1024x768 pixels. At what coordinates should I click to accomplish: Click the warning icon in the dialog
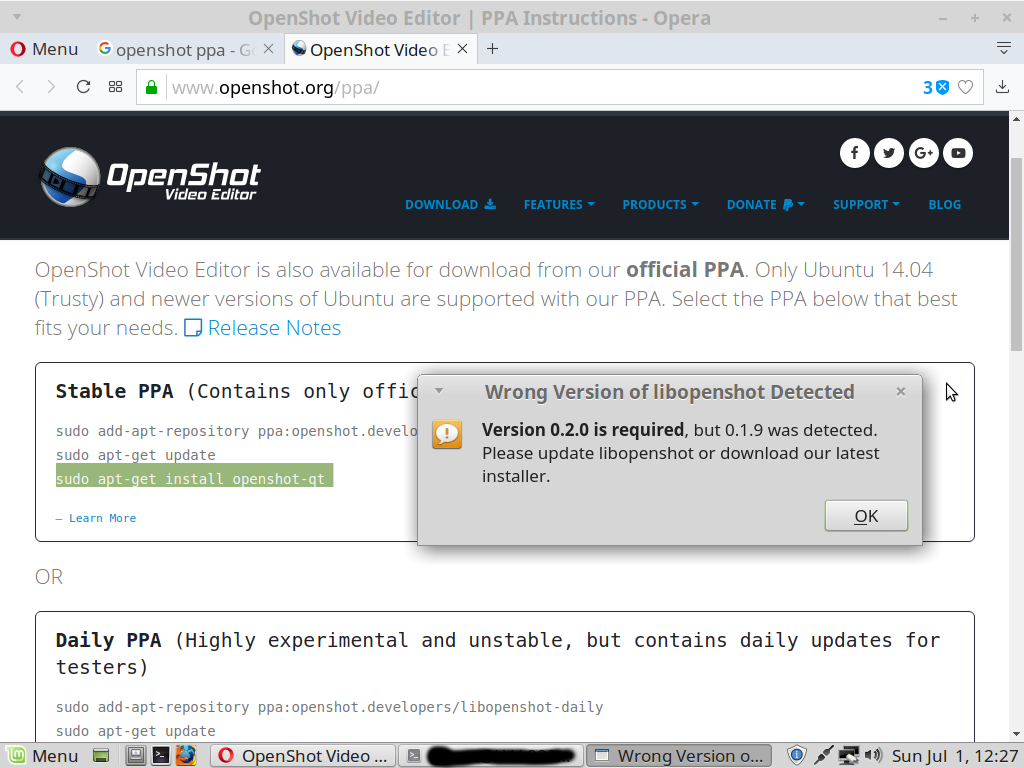pyautogui.click(x=447, y=434)
